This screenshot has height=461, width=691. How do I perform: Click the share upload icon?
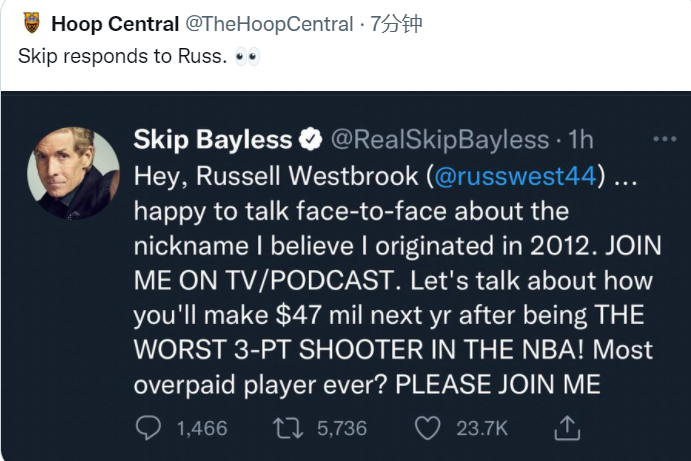[x=566, y=428]
